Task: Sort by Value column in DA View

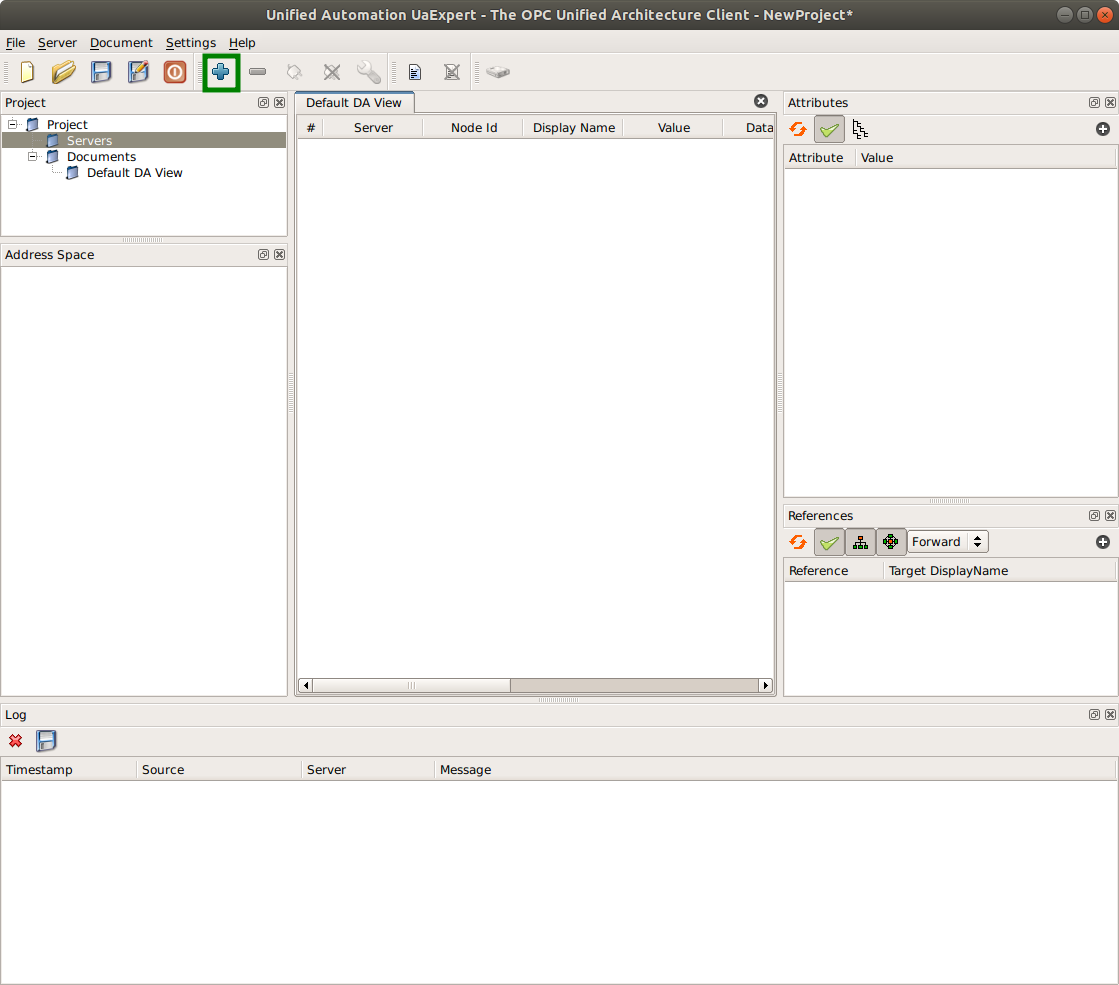Action: [x=674, y=128]
